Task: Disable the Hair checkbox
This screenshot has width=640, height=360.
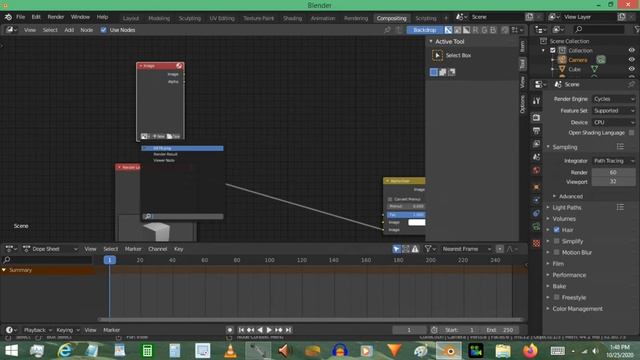Action: [x=556, y=230]
